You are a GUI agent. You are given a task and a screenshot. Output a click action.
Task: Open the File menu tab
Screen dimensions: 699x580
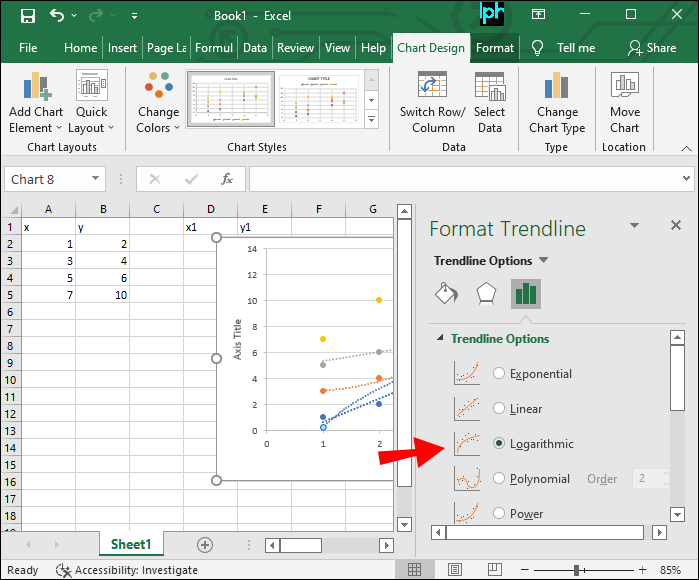click(x=28, y=47)
